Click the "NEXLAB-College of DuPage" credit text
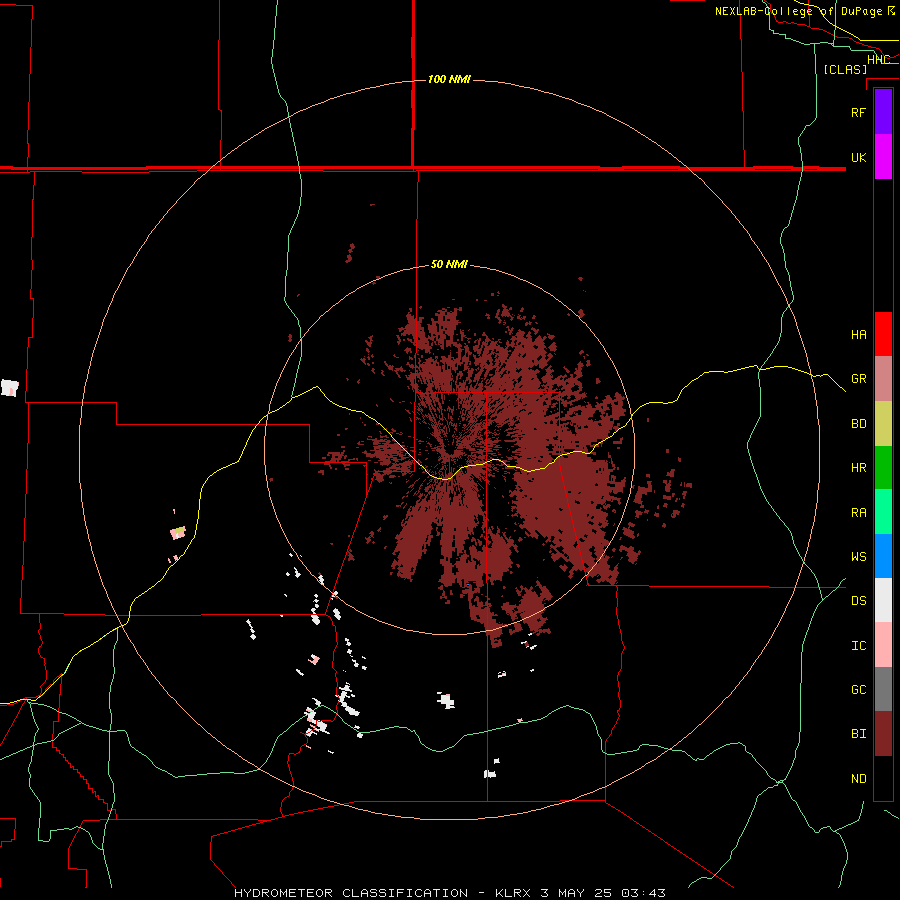 798,11
